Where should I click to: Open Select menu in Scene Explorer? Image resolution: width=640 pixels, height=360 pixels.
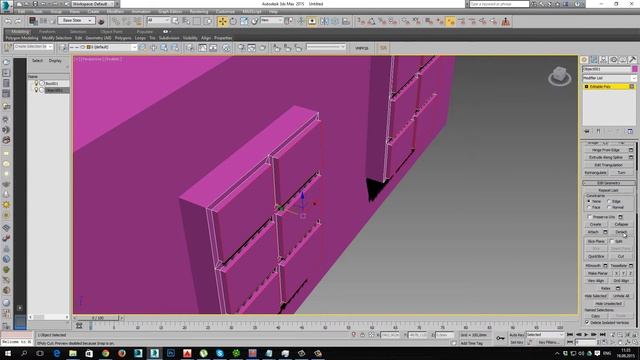pyautogui.click(x=37, y=60)
